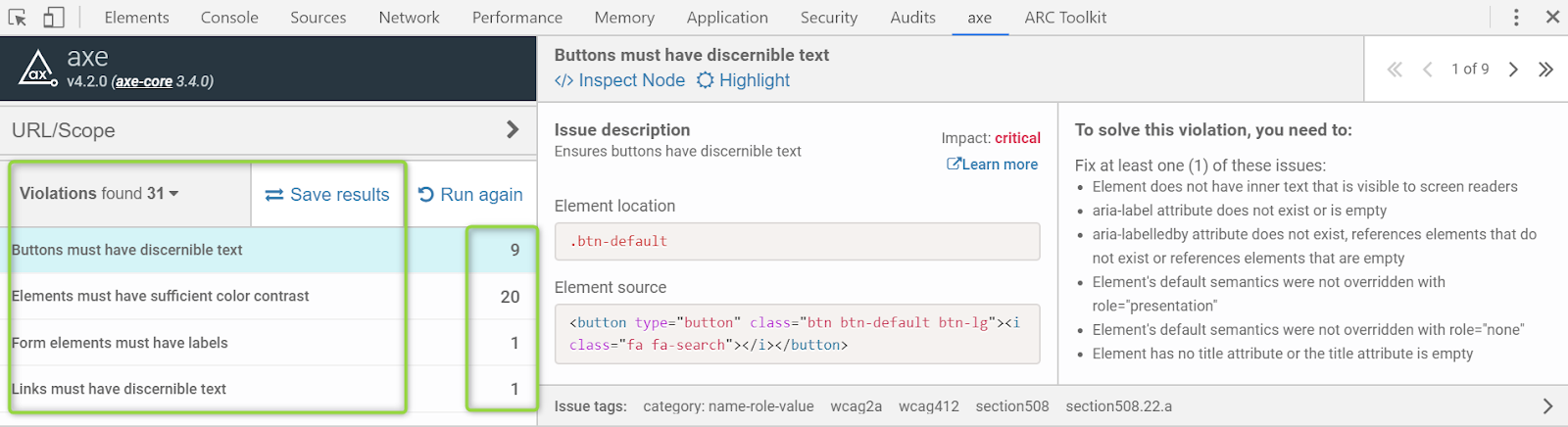Toggle the device toolbar icon
This screenshot has height=427, width=1568.
pos(54,17)
